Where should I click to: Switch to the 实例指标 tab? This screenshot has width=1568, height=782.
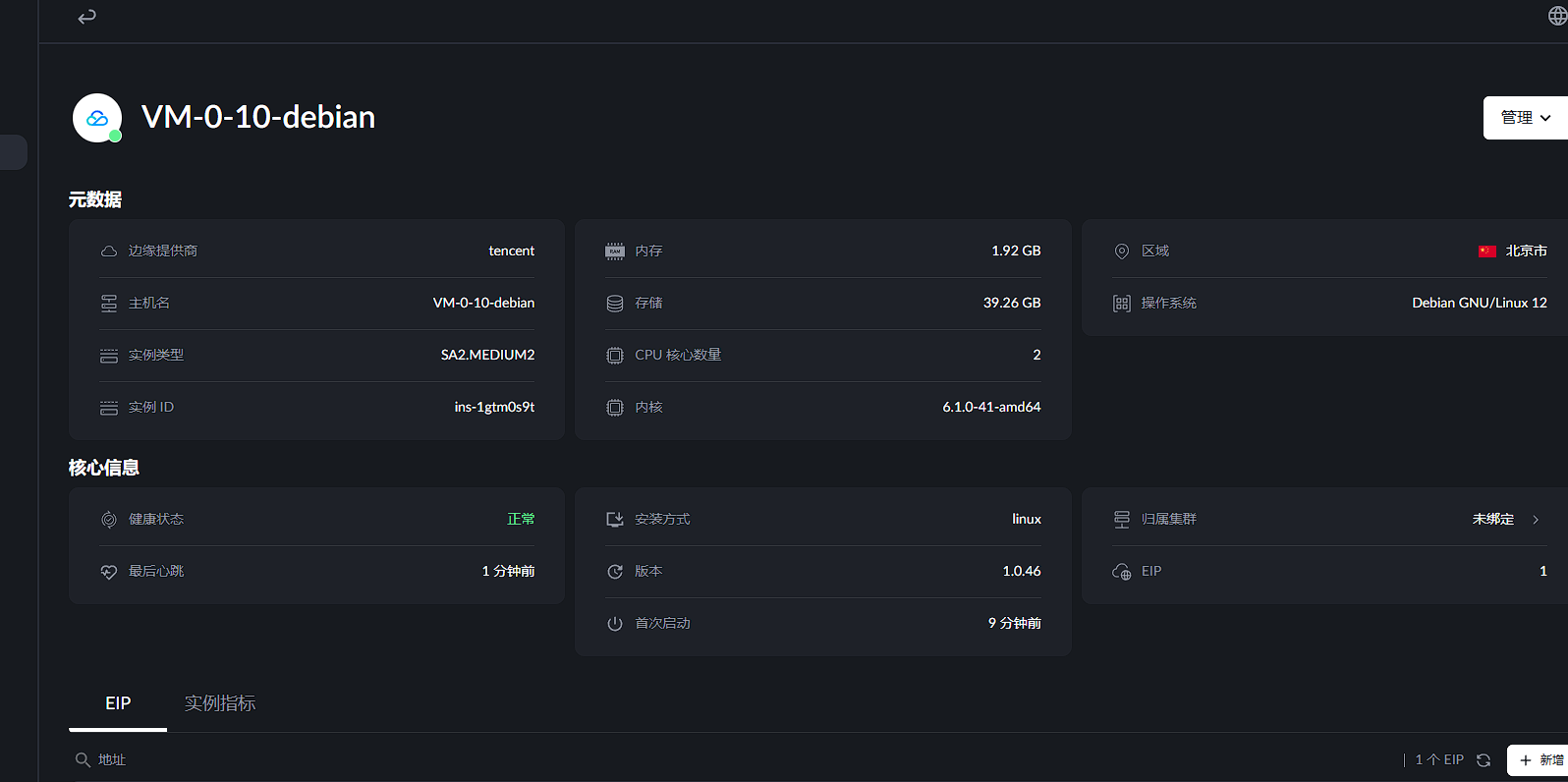click(220, 703)
